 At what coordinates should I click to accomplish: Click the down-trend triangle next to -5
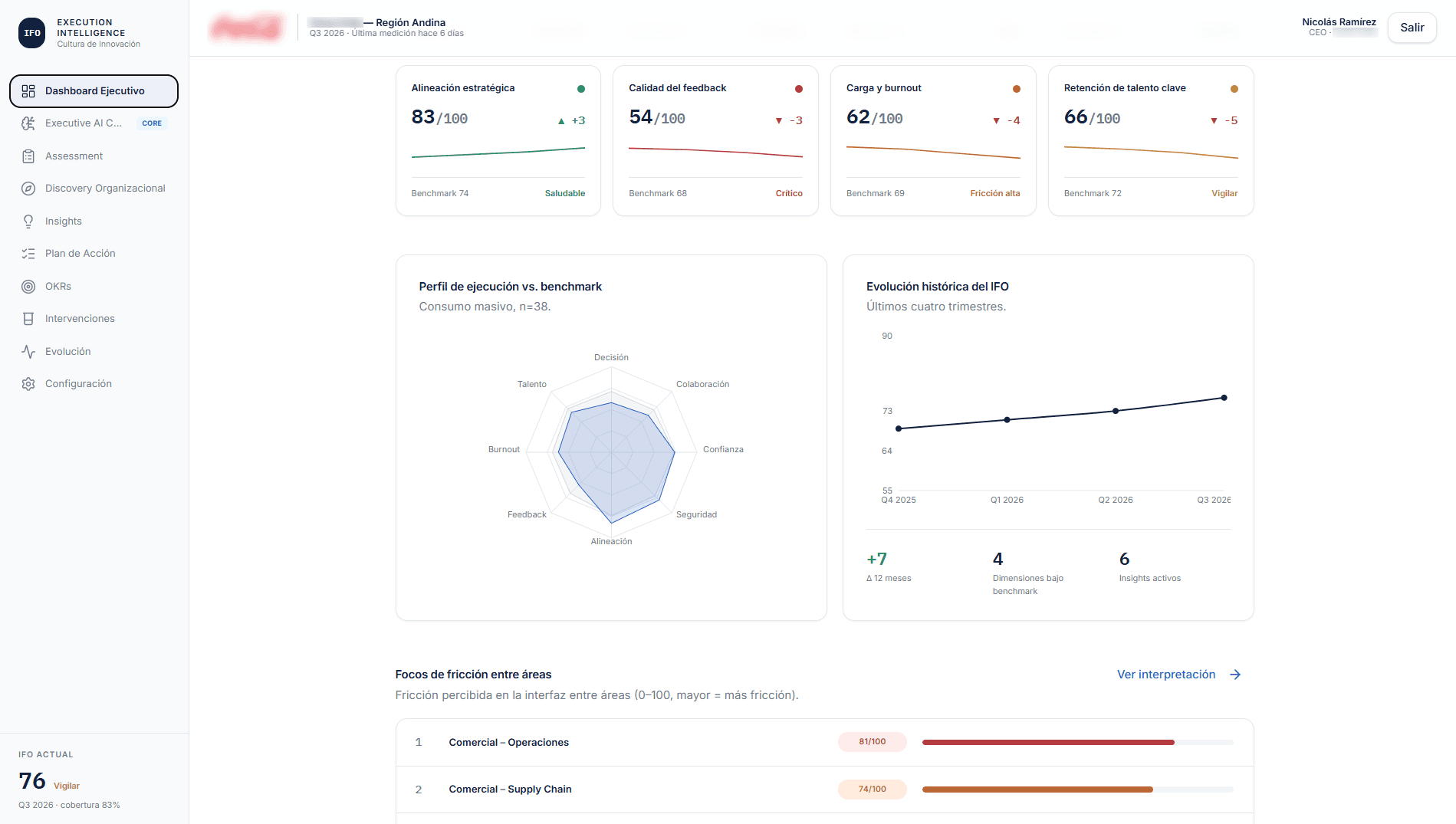coord(1214,121)
